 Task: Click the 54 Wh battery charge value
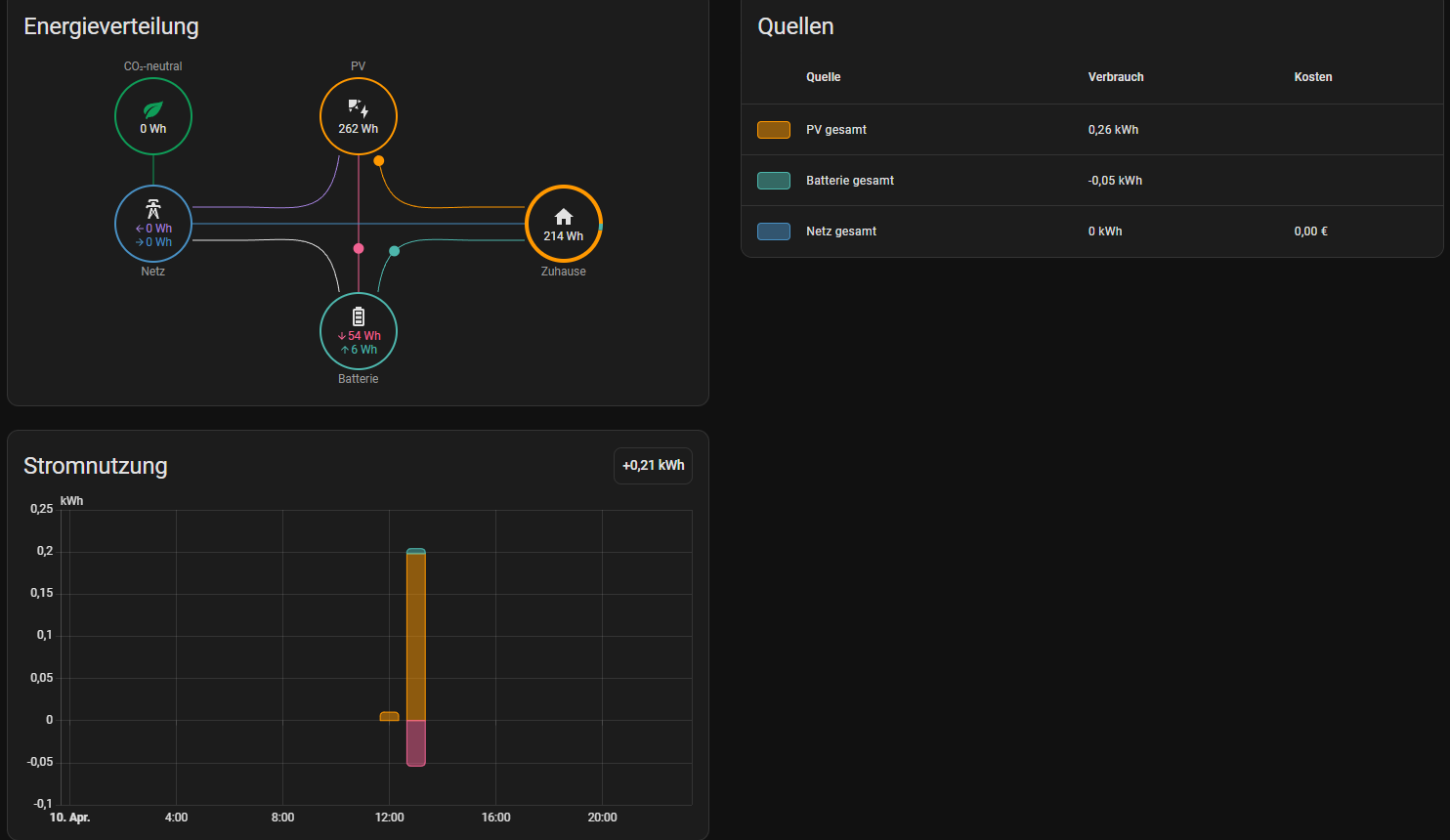point(360,335)
